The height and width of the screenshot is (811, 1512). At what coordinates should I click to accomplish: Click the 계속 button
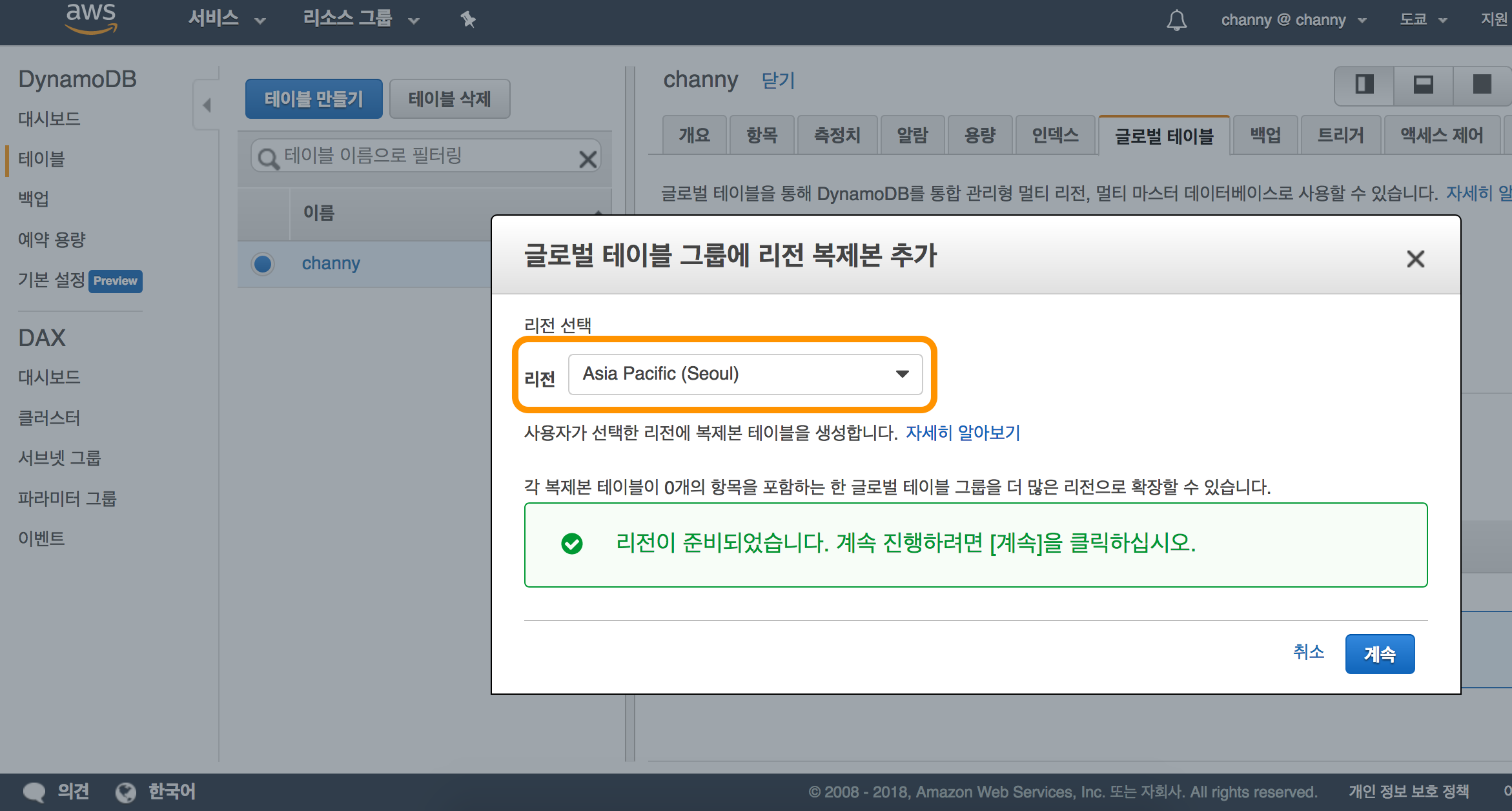(x=1380, y=654)
